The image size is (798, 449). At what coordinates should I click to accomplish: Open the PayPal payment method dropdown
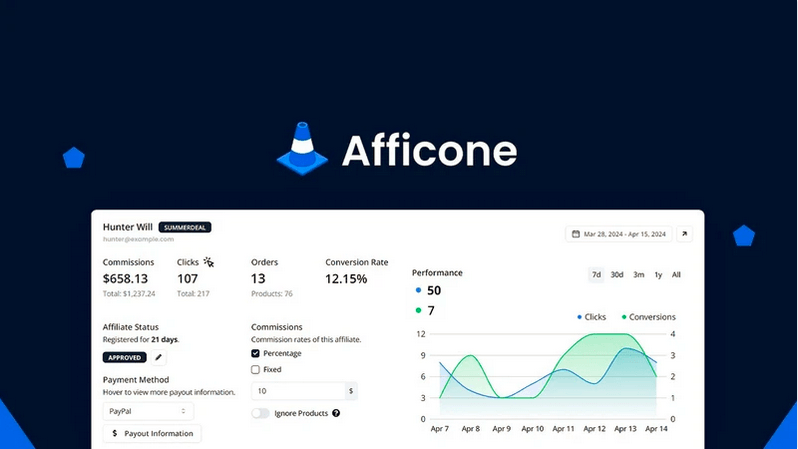pos(148,411)
